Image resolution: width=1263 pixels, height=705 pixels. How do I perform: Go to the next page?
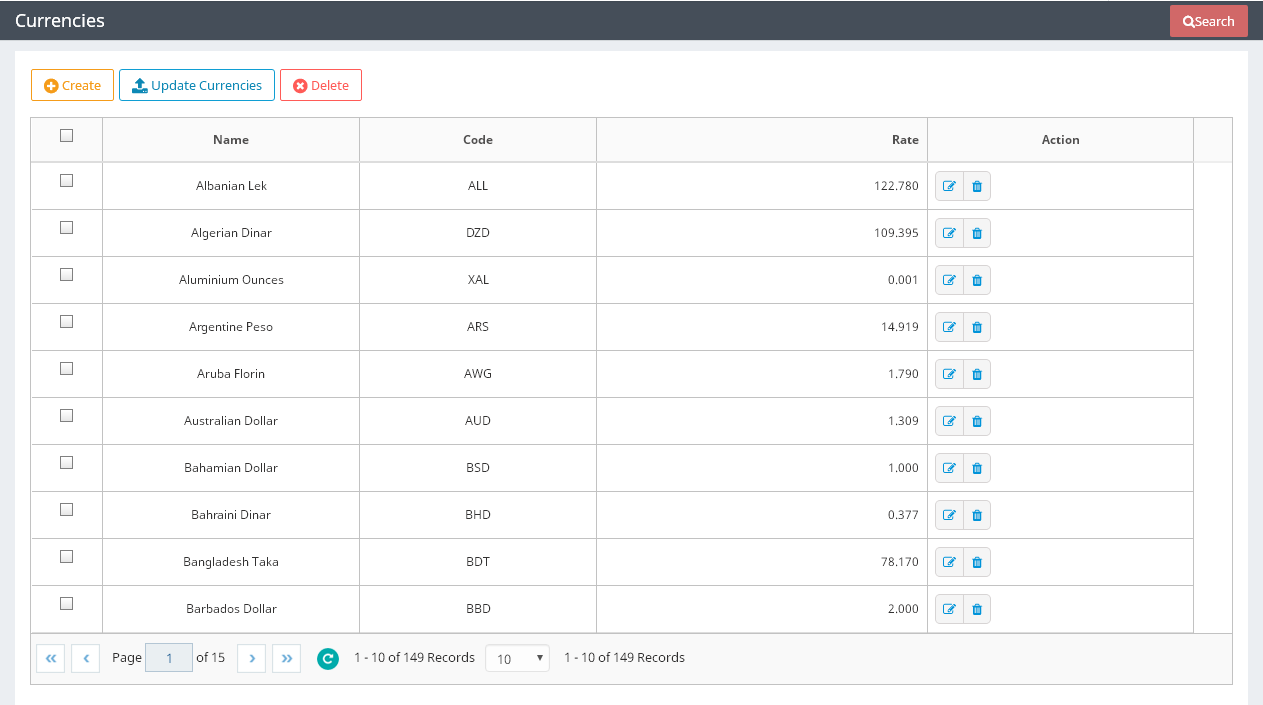[x=251, y=658]
